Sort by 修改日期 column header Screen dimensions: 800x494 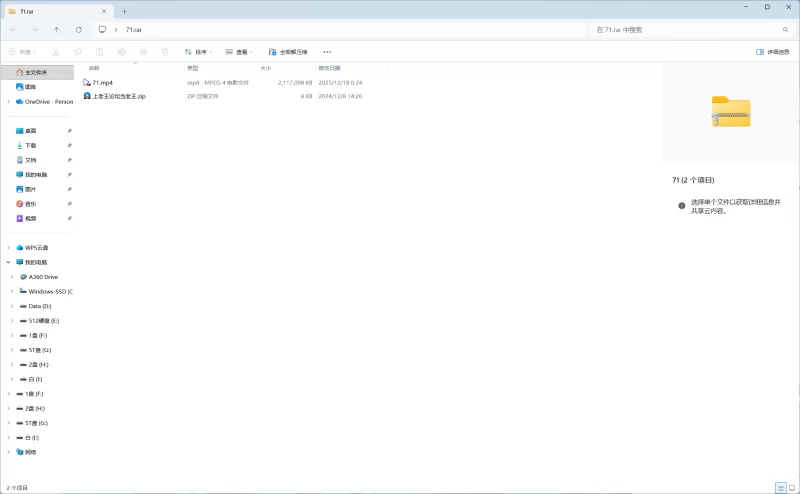[x=330, y=68]
